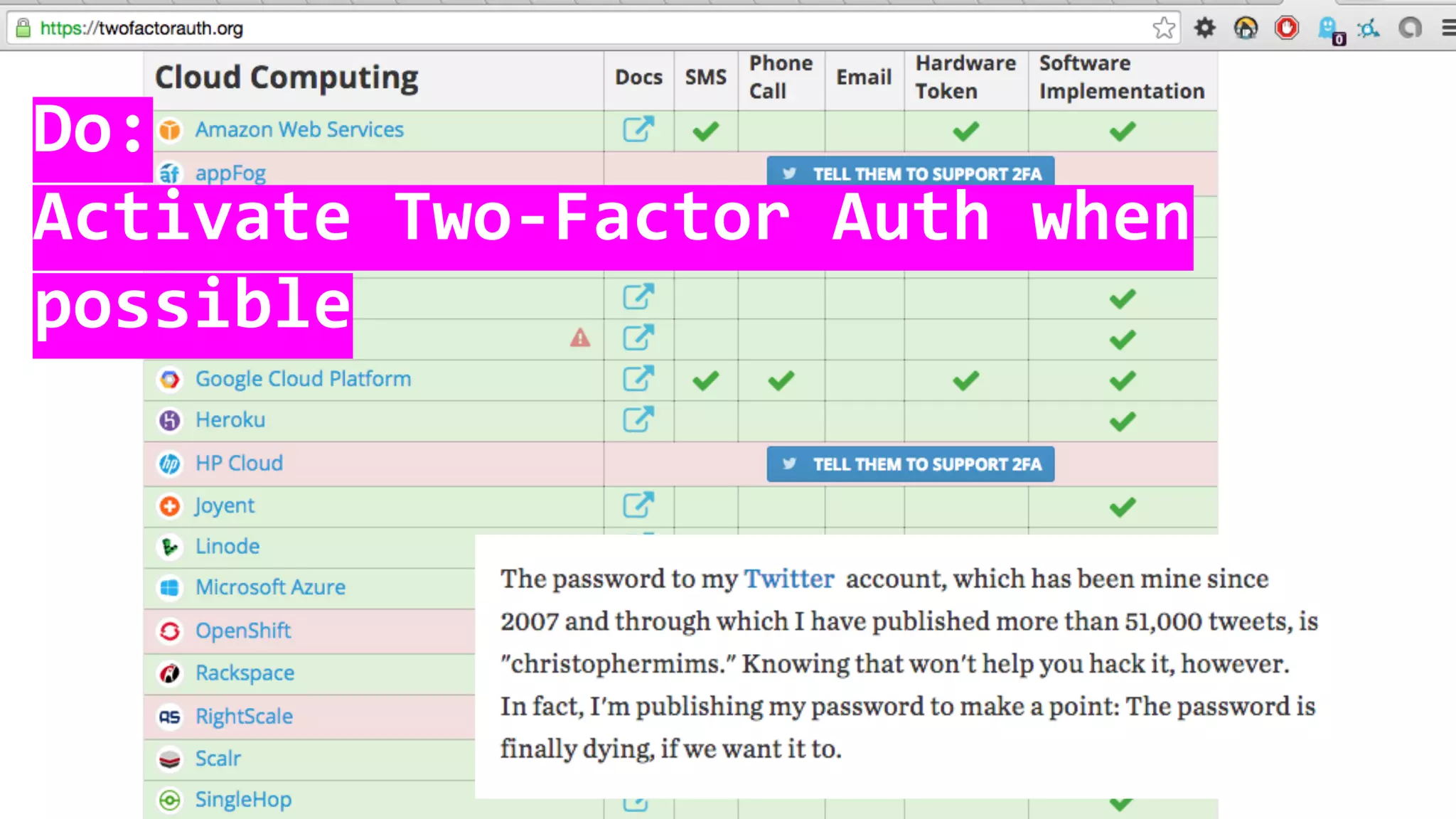Click Tell Them To Support 2FA for appFog
Image resolution: width=1456 pixels, height=819 pixels.
pos(911,171)
